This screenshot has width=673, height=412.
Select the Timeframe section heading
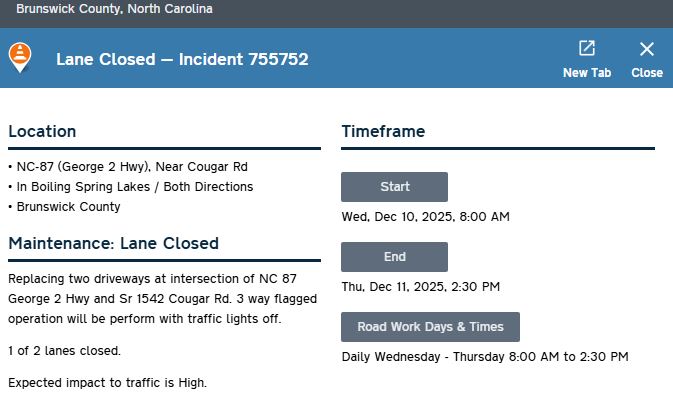click(383, 131)
